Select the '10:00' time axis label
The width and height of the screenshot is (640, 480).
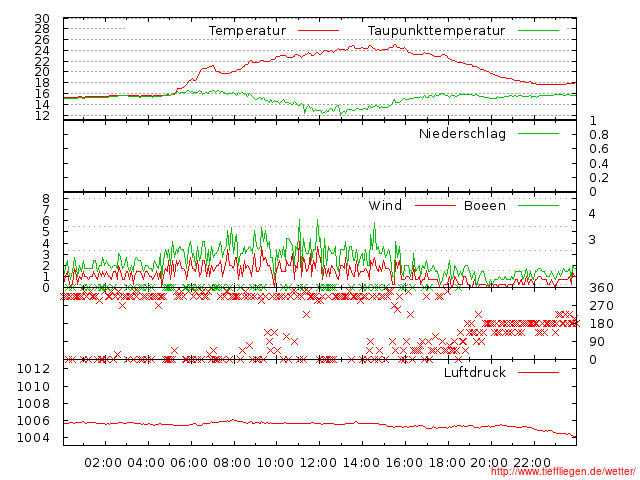pyautogui.click(x=275, y=463)
